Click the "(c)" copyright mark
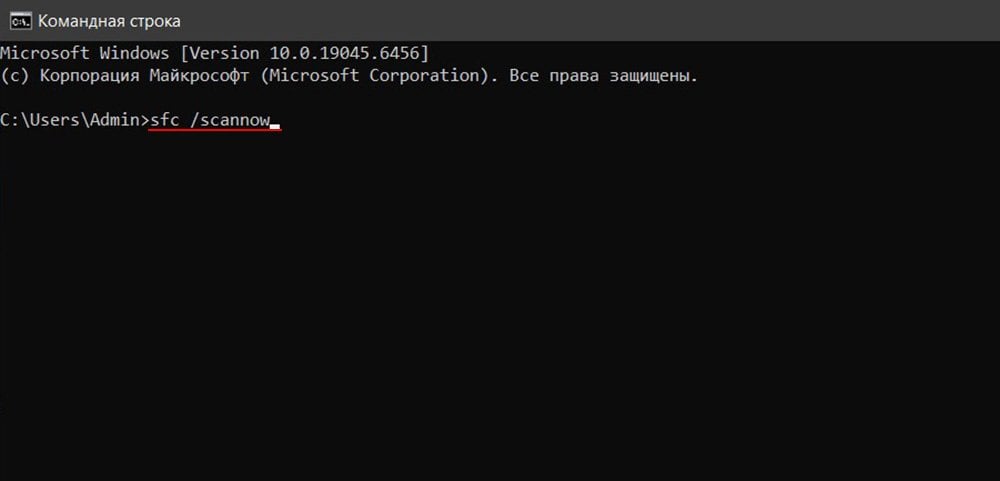Image resolution: width=1000 pixels, height=481 pixels. (14, 76)
